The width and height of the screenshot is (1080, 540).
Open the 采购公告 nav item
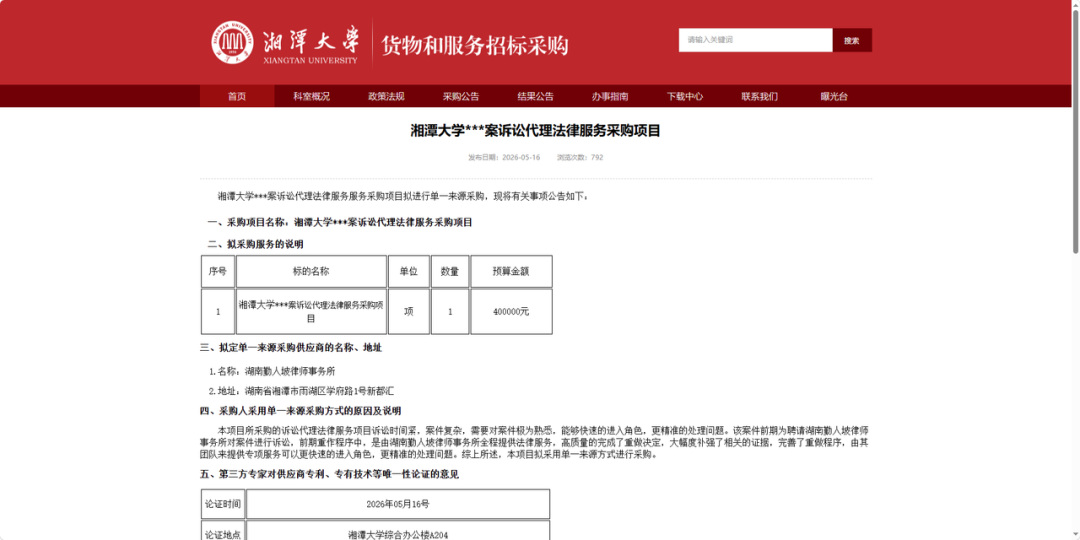point(461,96)
